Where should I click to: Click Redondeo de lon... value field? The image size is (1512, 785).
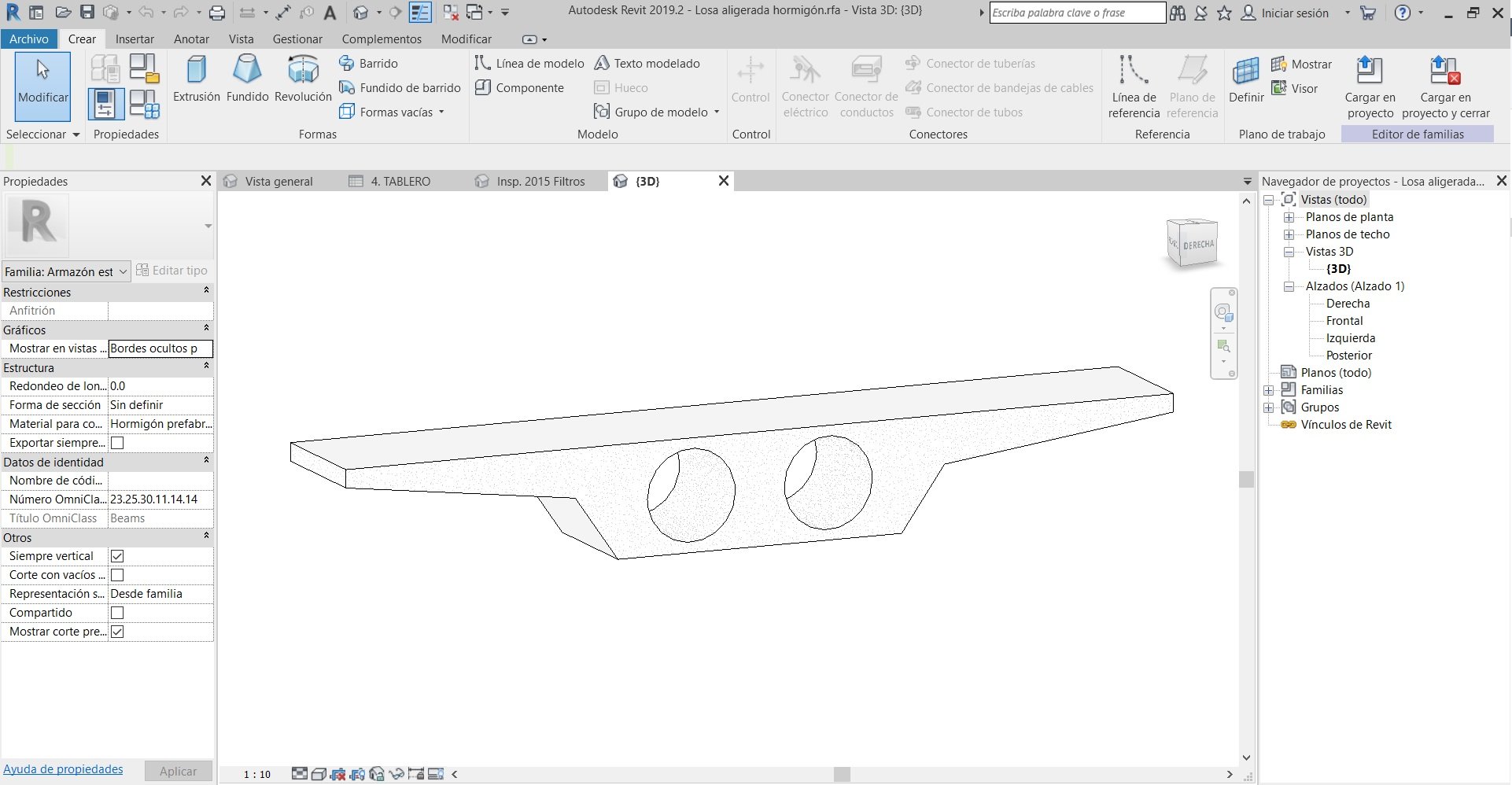point(160,386)
